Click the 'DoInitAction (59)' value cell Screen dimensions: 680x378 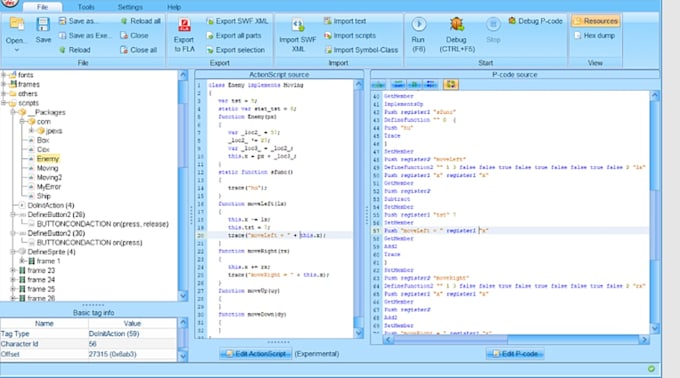pyautogui.click(x=133, y=334)
